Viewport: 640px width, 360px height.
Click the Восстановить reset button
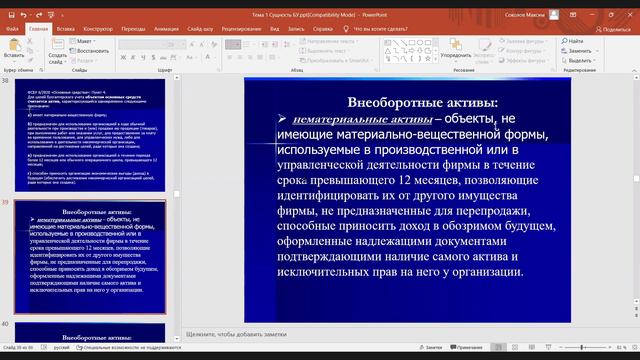(89, 51)
